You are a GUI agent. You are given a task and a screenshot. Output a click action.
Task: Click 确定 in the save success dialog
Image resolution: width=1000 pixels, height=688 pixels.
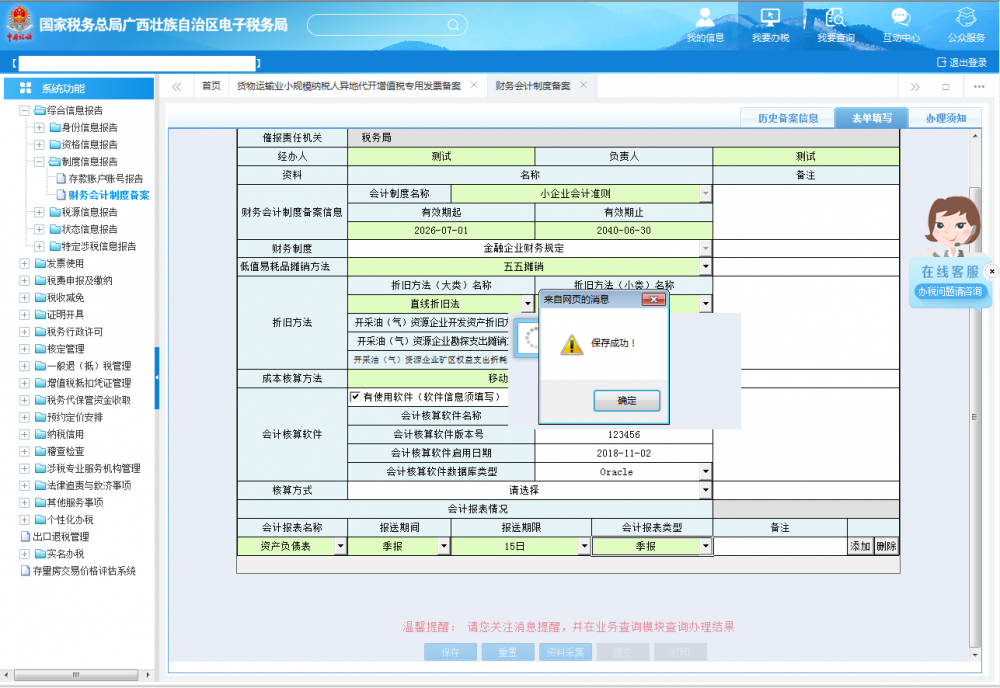coord(626,401)
